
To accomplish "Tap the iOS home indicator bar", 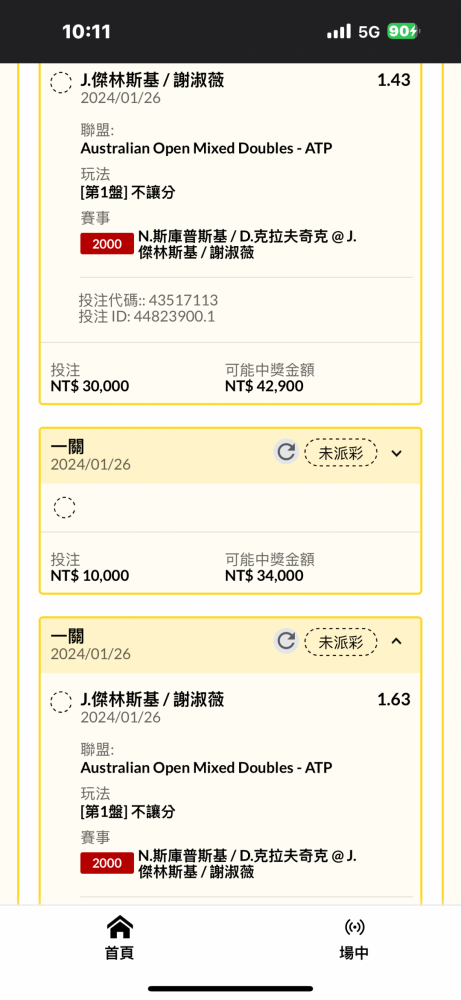I will [x=230, y=989].
